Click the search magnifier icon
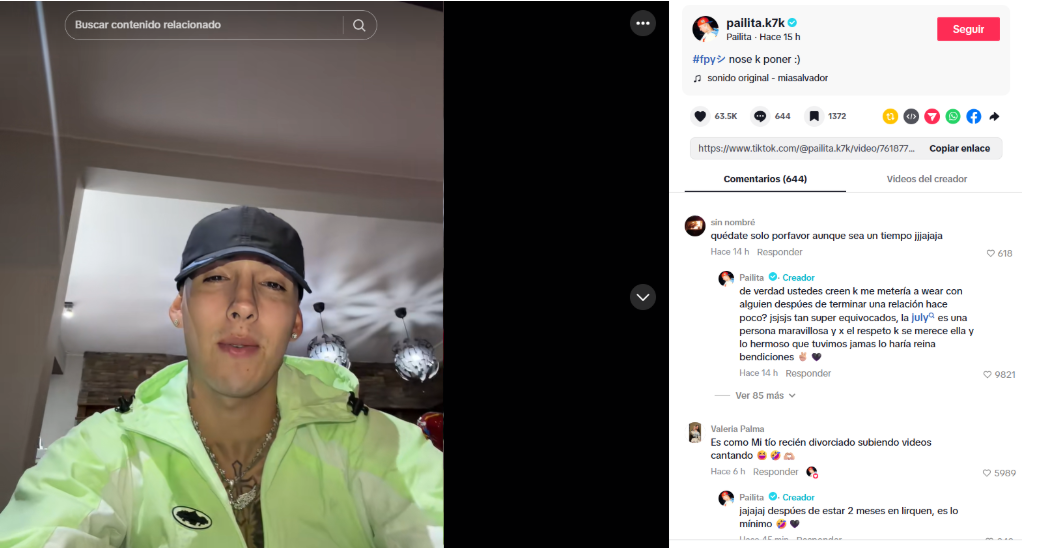This screenshot has height=548, width=1041. click(x=359, y=25)
